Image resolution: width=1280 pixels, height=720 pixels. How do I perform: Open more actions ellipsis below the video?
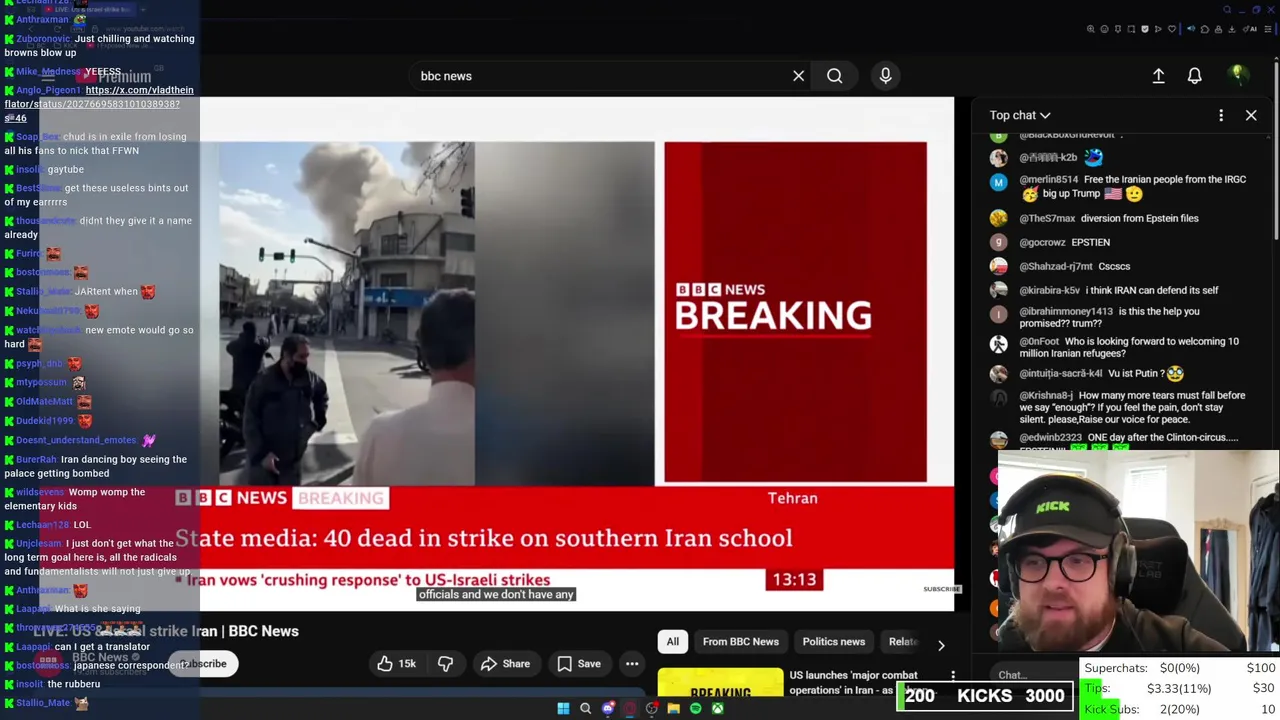tap(632, 664)
